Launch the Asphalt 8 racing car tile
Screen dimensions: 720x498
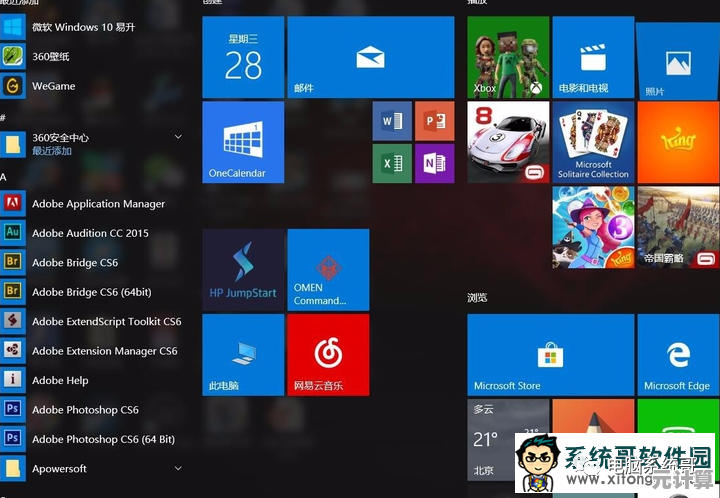[508, 142]
